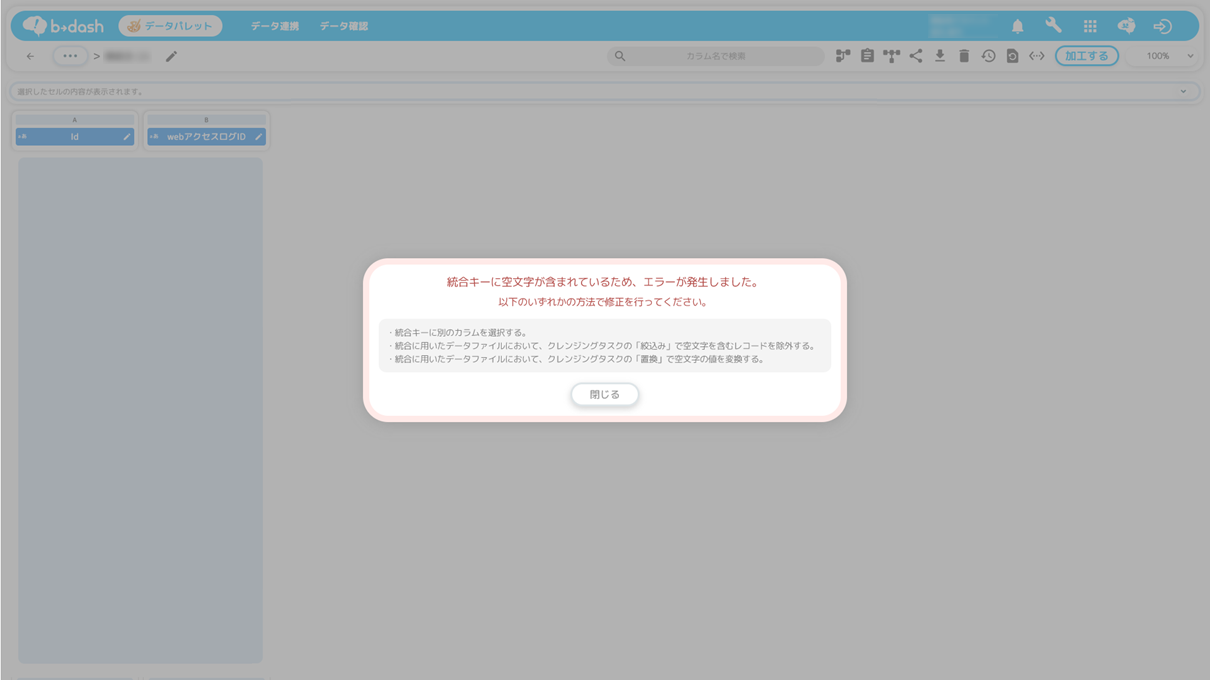Click the share icon
Image resolution: width=1210 pixels, height=680 pixels.
916,56
